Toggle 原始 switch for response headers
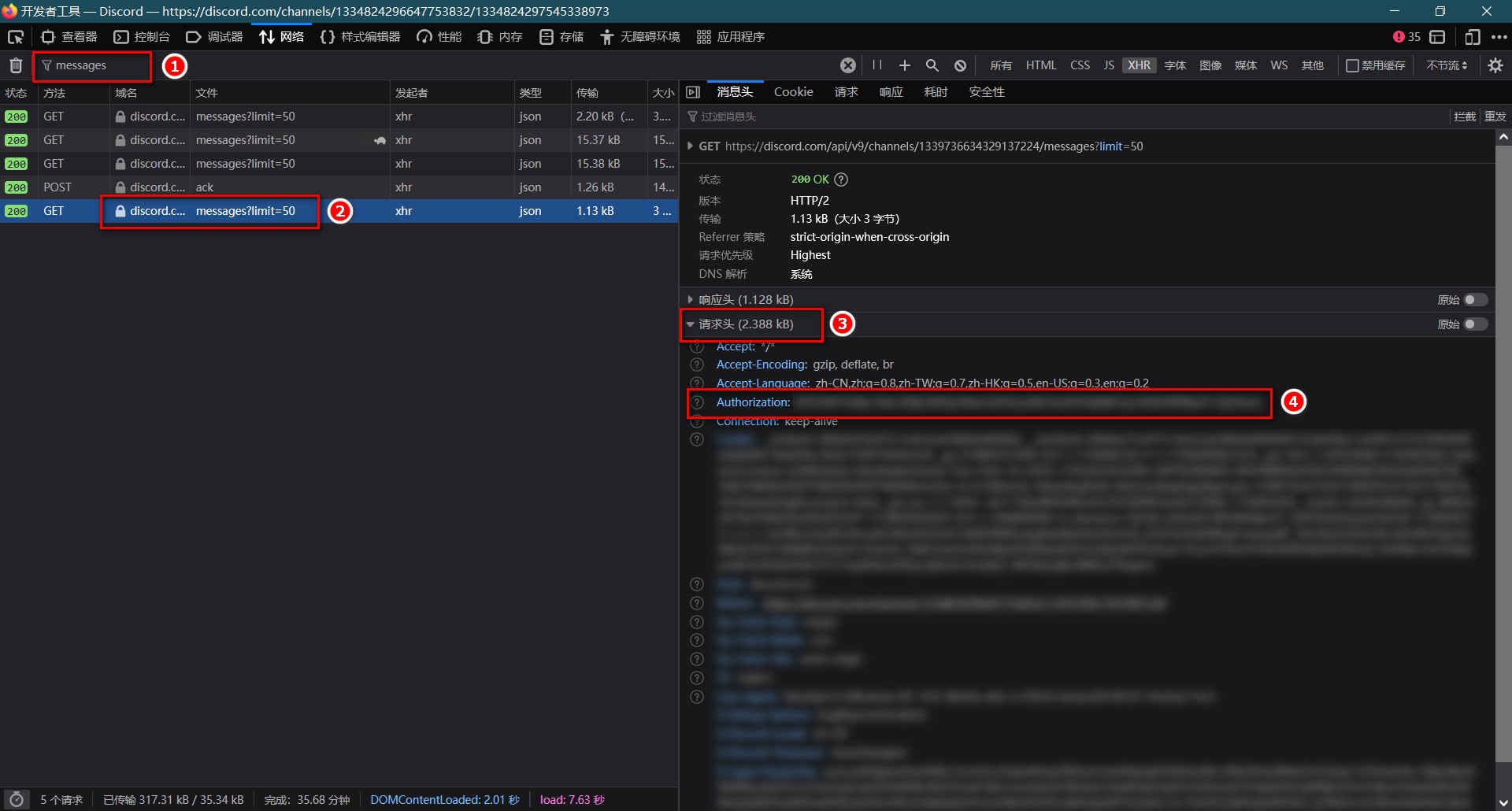Image resolution: width=1512 pixels, height=811 pixels. (x=1475, y=300)
